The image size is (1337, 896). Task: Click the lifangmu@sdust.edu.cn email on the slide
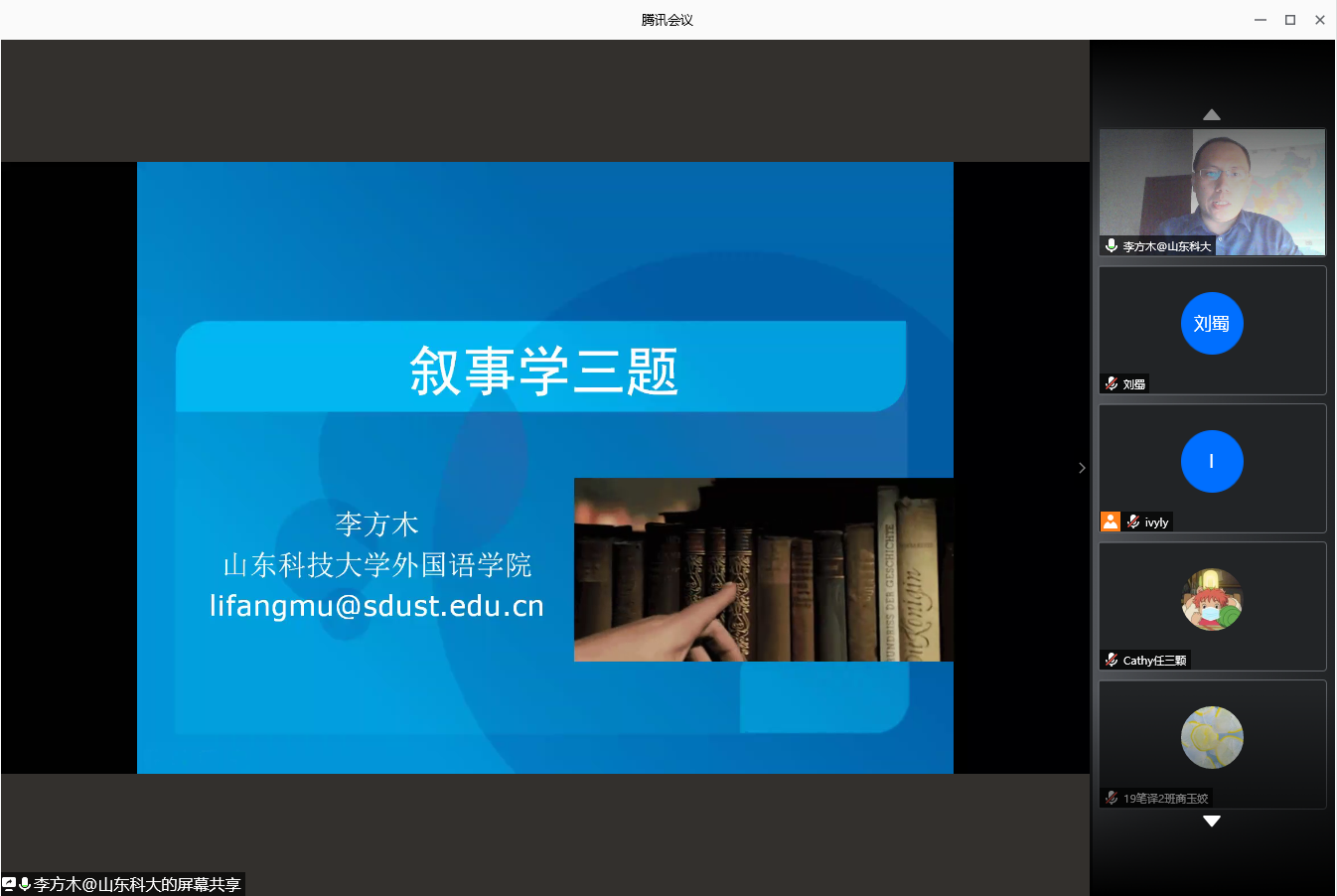click(376, 606)
